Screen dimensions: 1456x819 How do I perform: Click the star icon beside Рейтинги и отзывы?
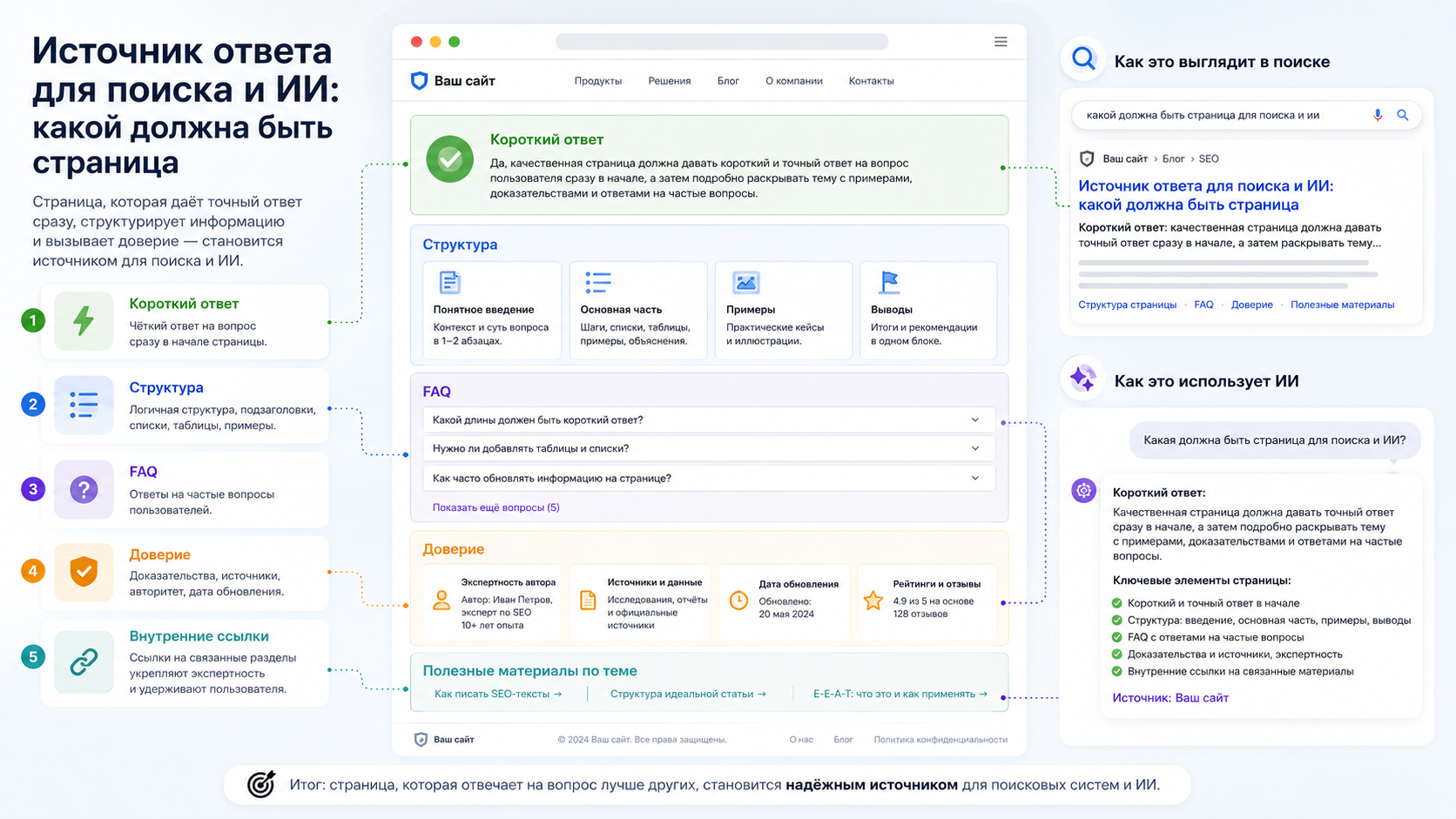point(873,601)
